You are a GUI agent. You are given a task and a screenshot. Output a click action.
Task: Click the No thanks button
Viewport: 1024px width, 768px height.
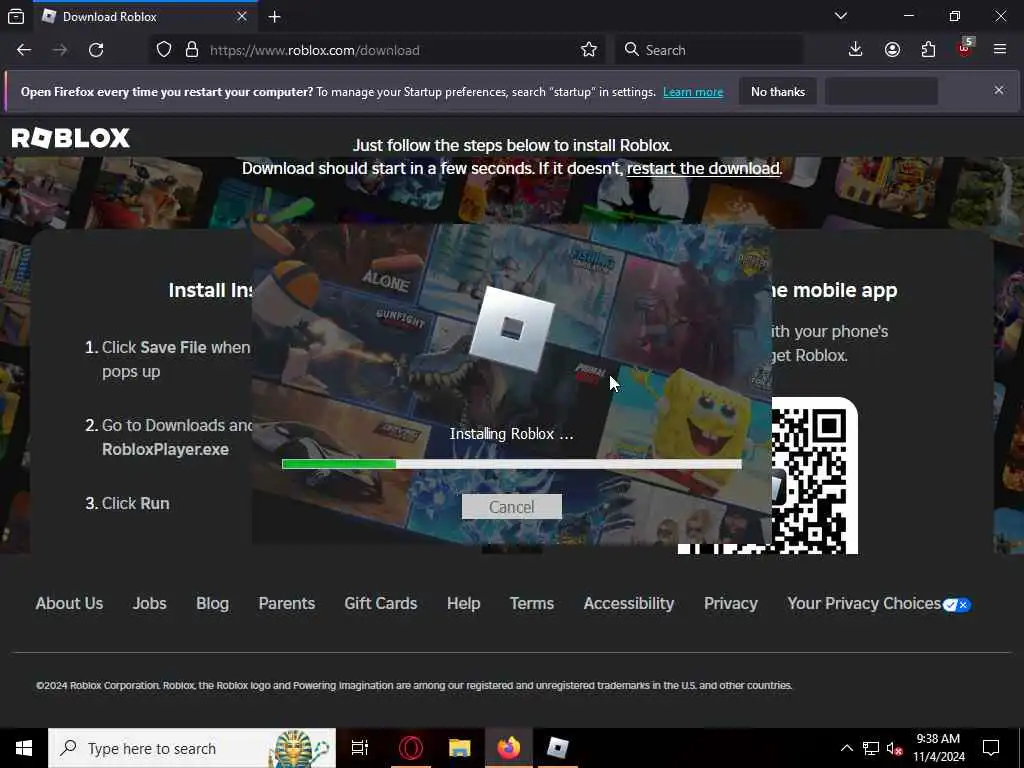coord(778,92)
